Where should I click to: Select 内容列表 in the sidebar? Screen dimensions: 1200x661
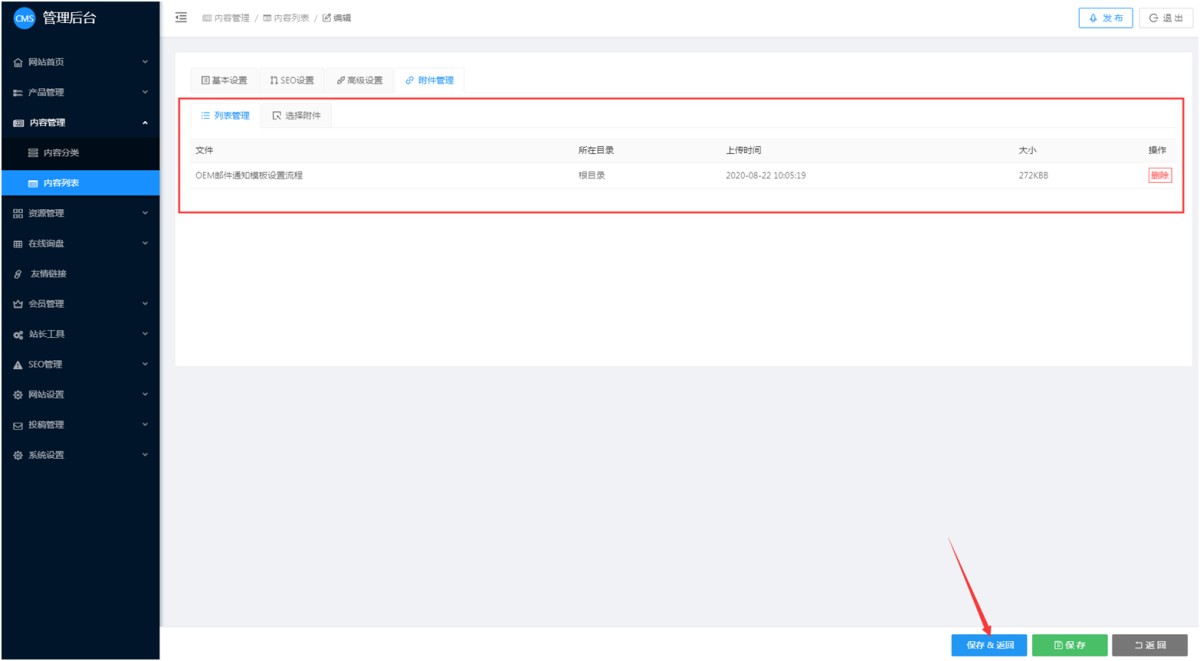tap(80, 183)
